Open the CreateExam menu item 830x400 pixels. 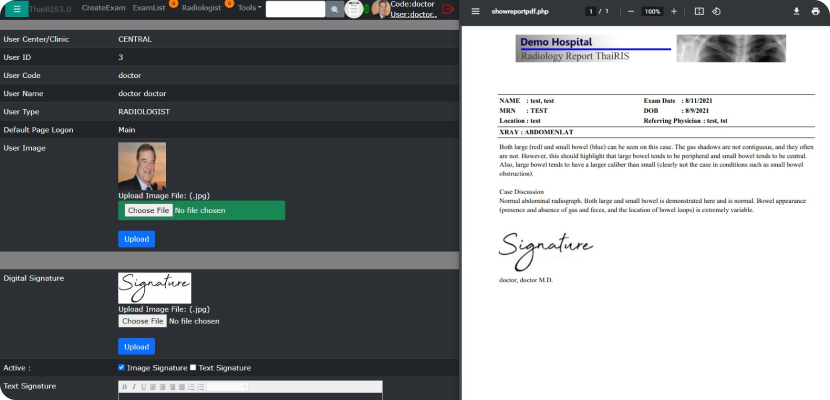[103, 8]
